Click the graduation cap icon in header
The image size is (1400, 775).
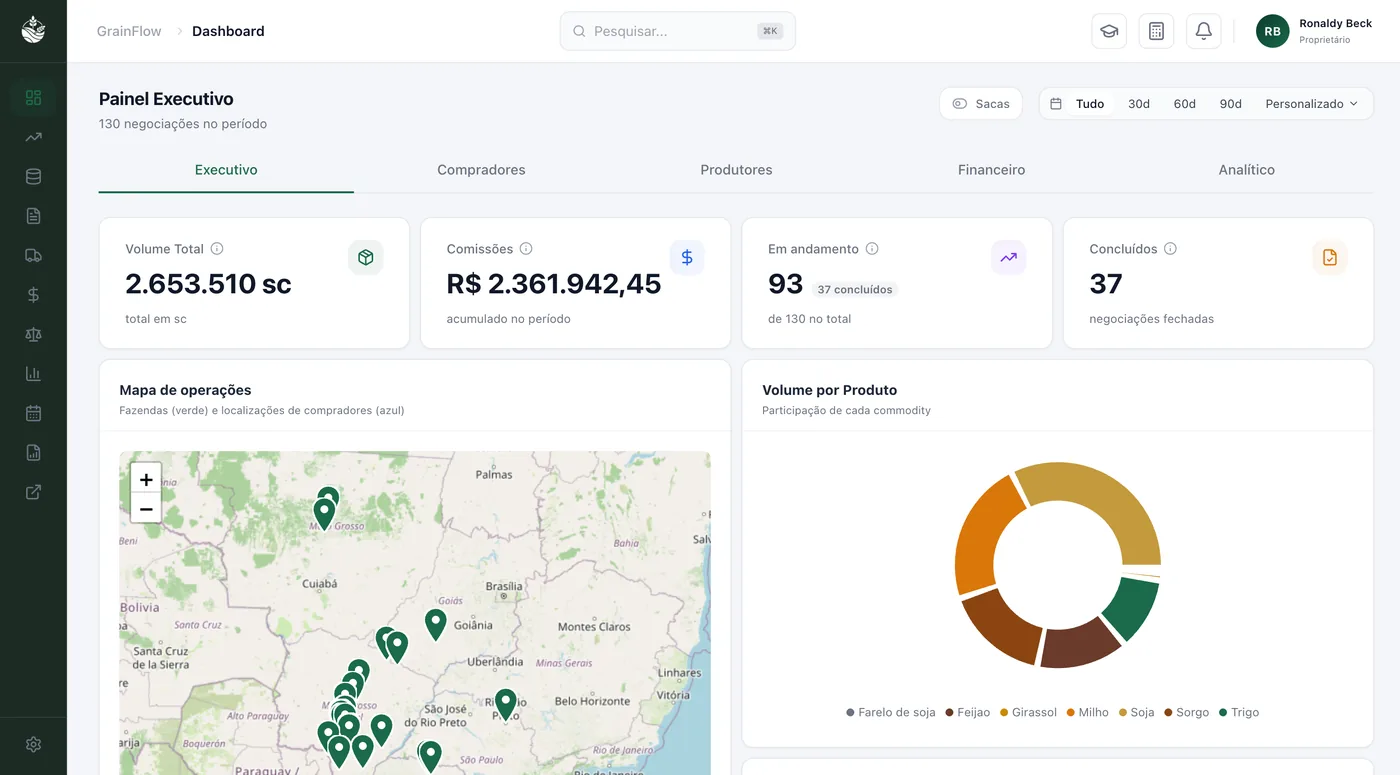click(1109, 31)
